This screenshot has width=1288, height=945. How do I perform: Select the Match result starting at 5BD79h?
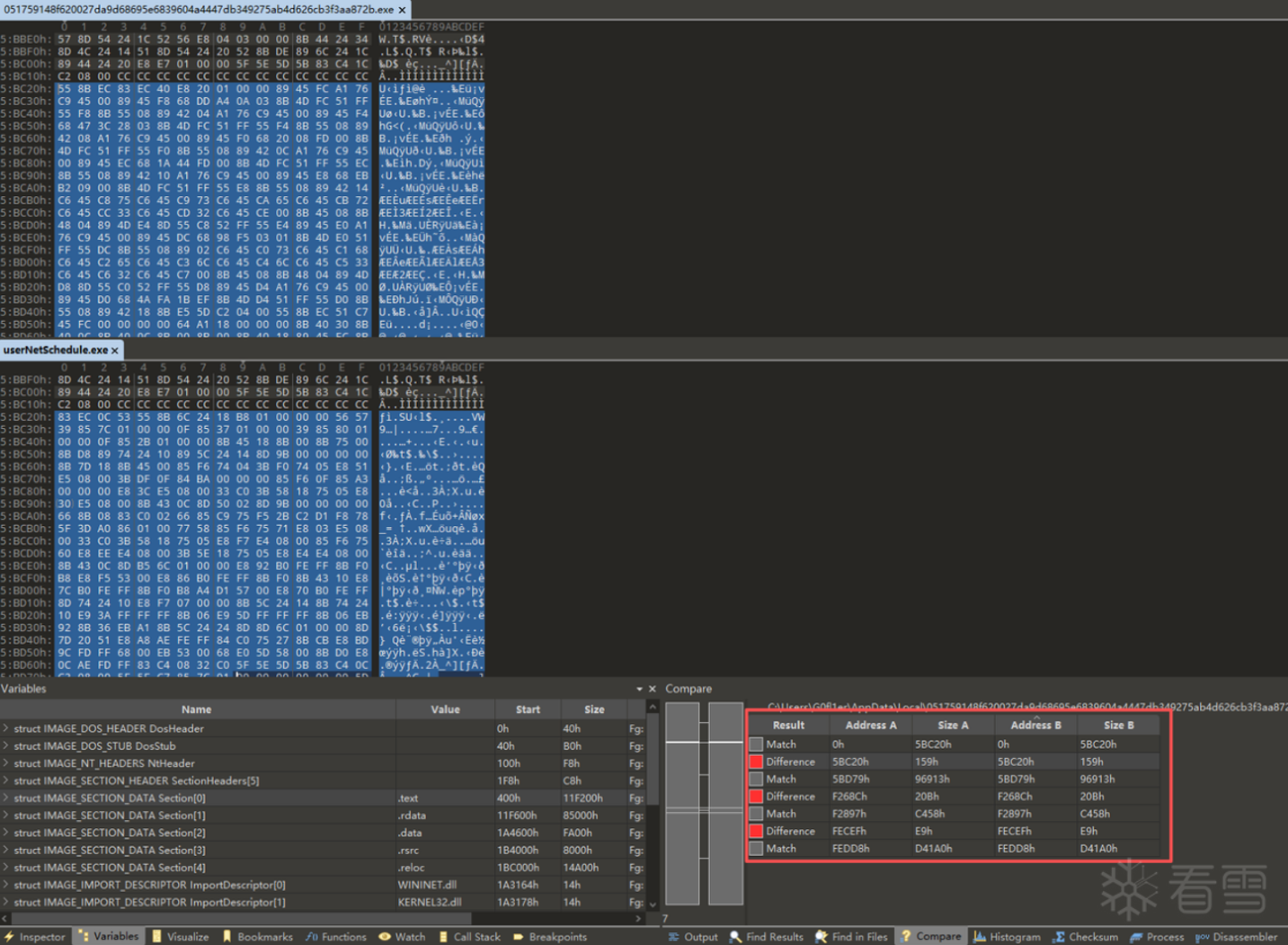pos(954,780)
